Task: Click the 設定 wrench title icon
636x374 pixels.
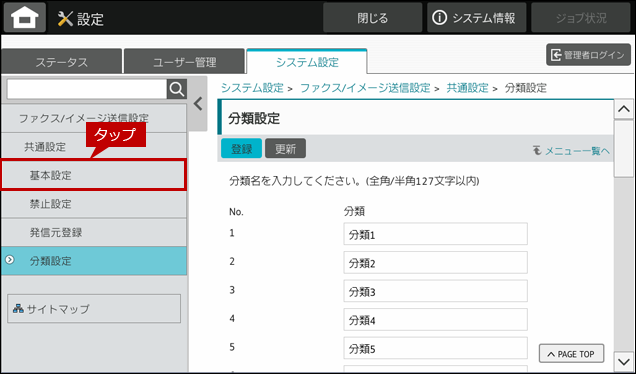Action: (65, 19)
